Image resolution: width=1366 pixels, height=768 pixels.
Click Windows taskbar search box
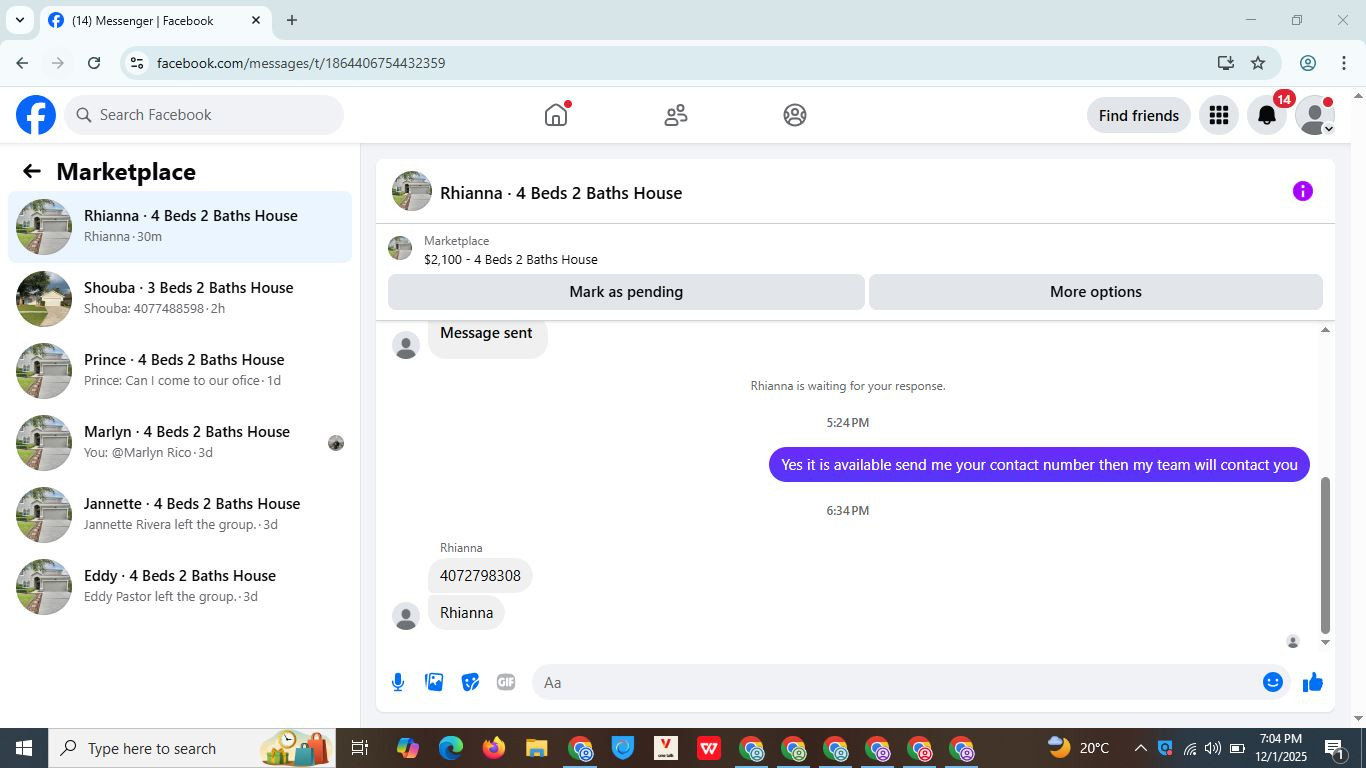pyautogui.click(x=193, y=748)
